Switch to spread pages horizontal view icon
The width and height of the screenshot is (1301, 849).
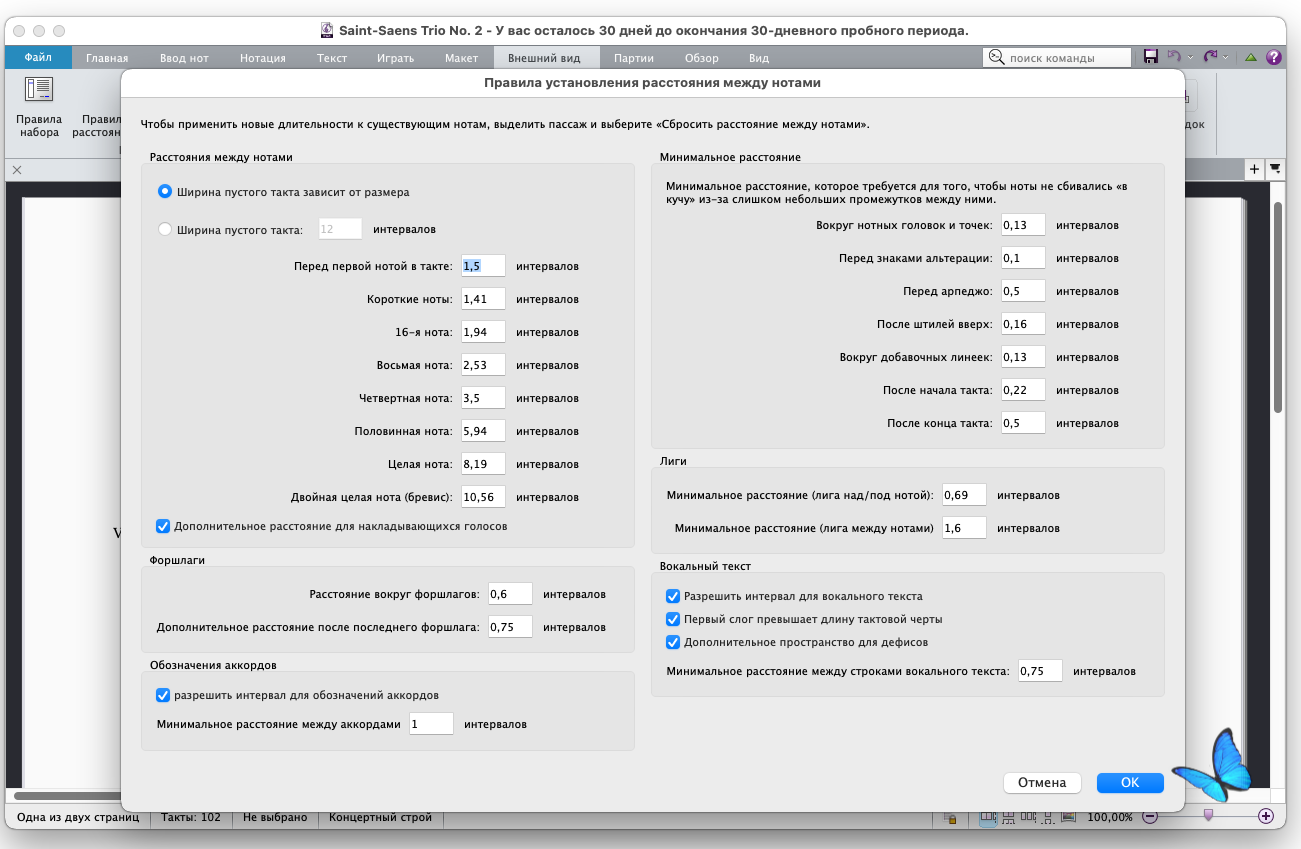[987, 818]
